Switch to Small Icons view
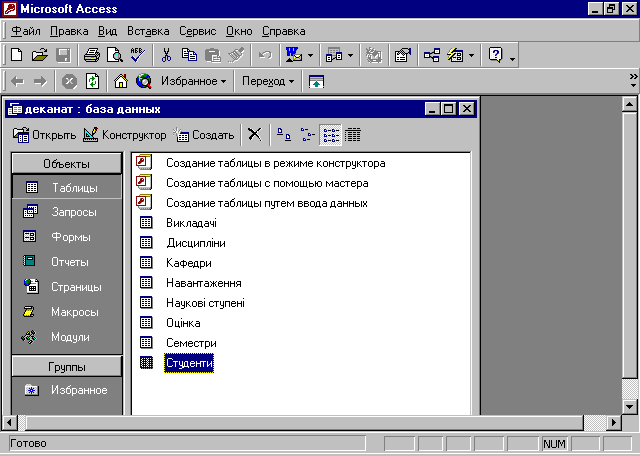 307,134
